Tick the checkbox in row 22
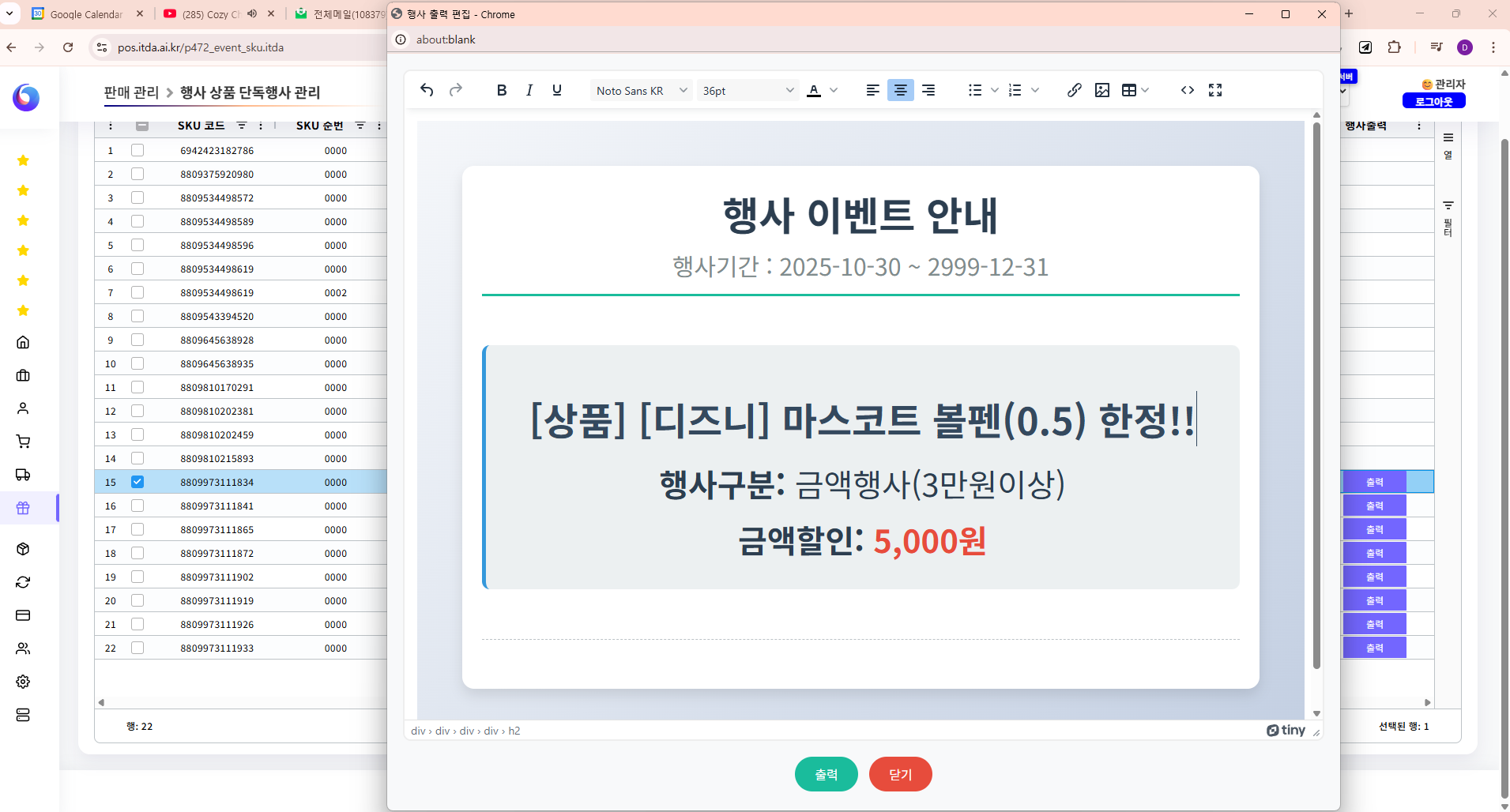This screenshot has height=812, width=1510. (137, 648)
